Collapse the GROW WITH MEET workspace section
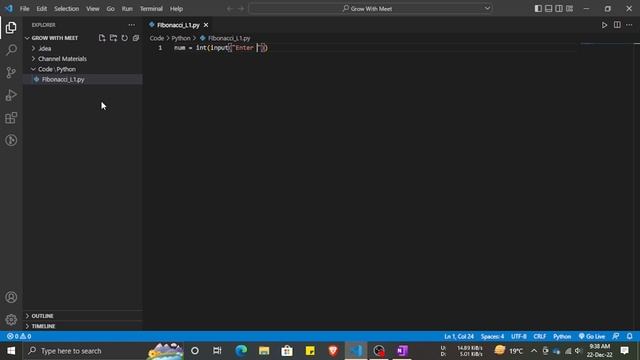Viewport: 640px width, 360px height. pos(55,38)
